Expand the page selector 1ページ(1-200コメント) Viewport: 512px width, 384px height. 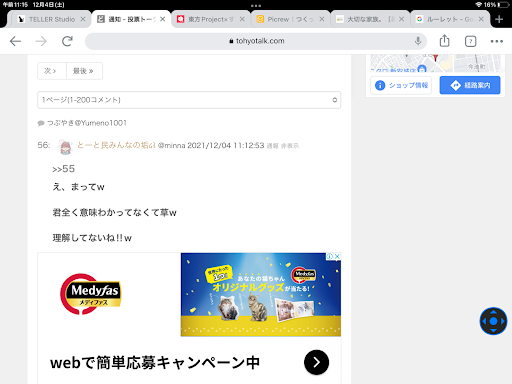[x=189, y=100]
